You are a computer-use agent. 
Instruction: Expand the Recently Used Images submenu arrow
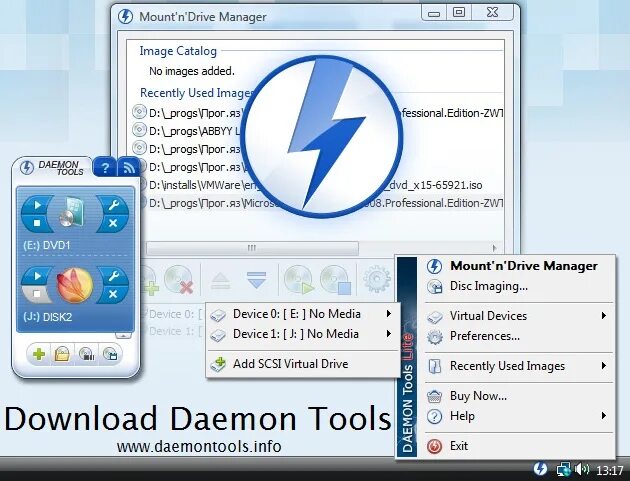point(603,366)
